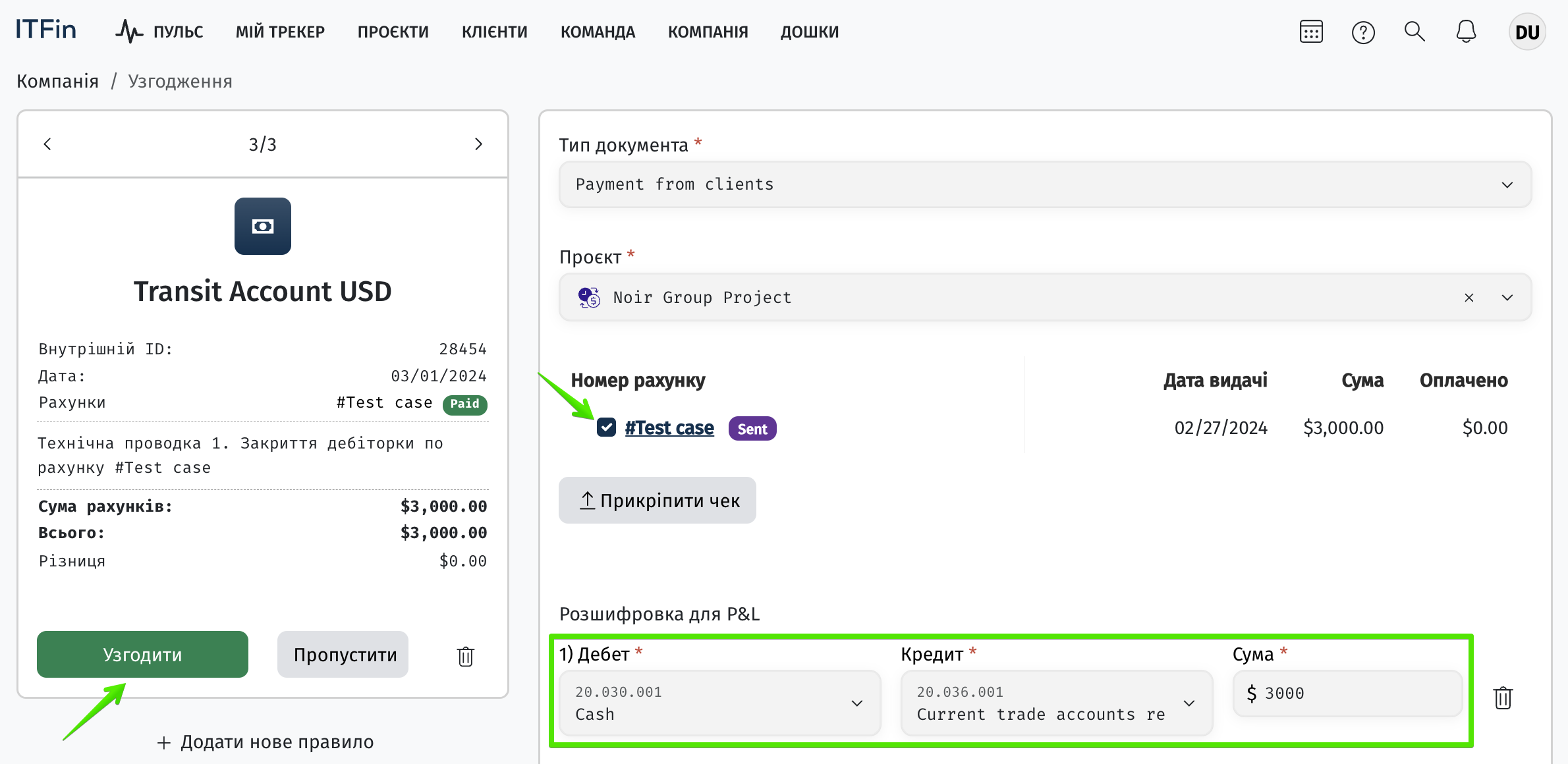Click the Прикріпити чек upload button
Image resolution: width=1568 pixels, height=764 pixels.
[657, 501]
